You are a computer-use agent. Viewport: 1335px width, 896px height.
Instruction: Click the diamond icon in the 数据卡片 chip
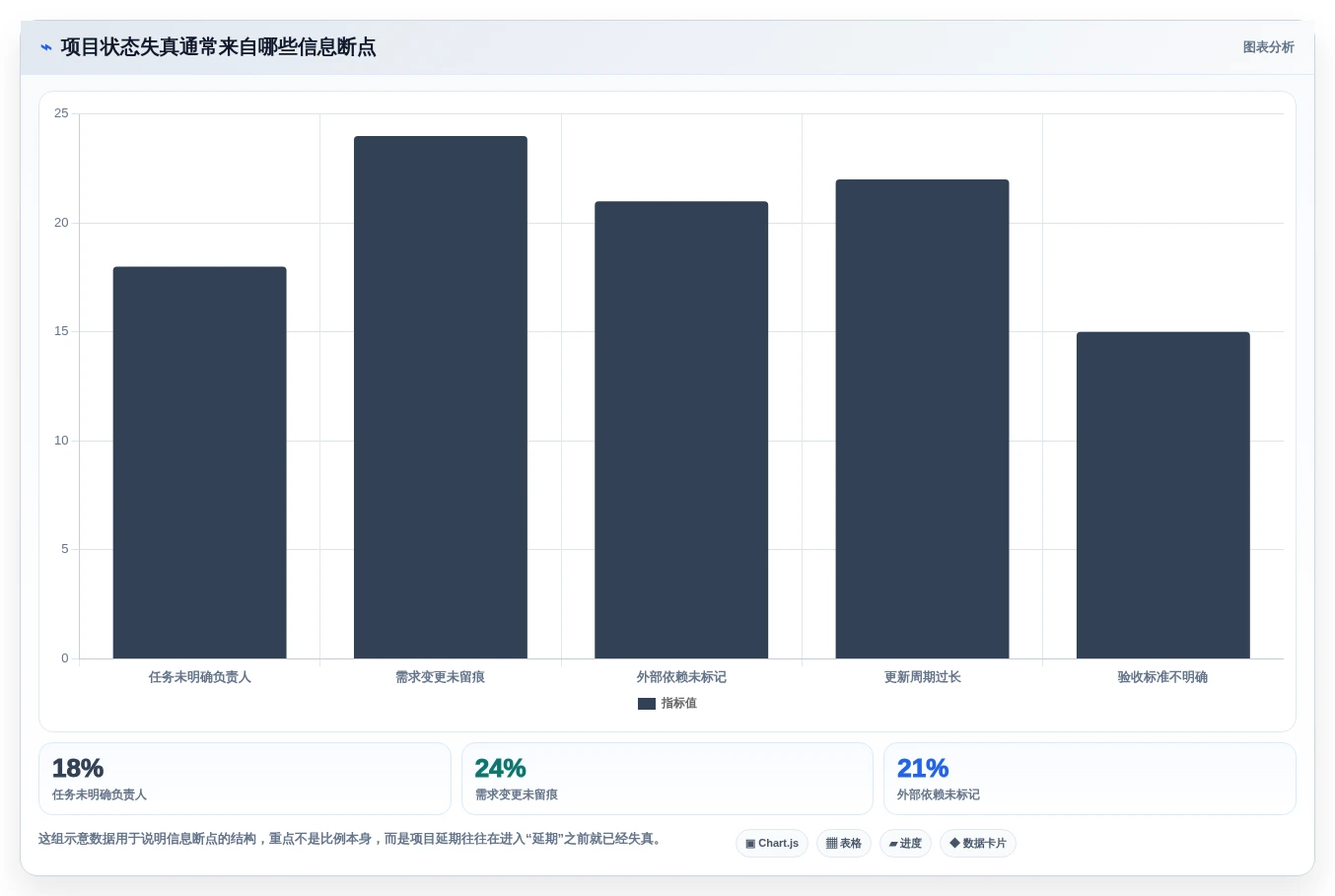(954, 844)
